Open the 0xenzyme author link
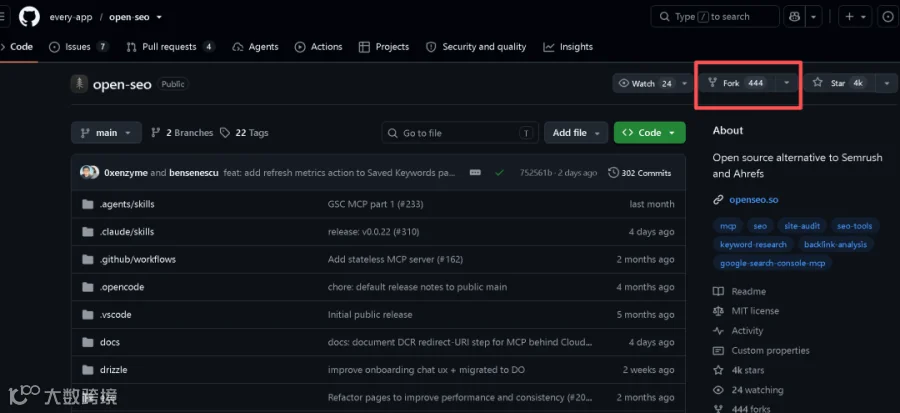Screen dimensions: 900x413 click(x=126, y=173)
